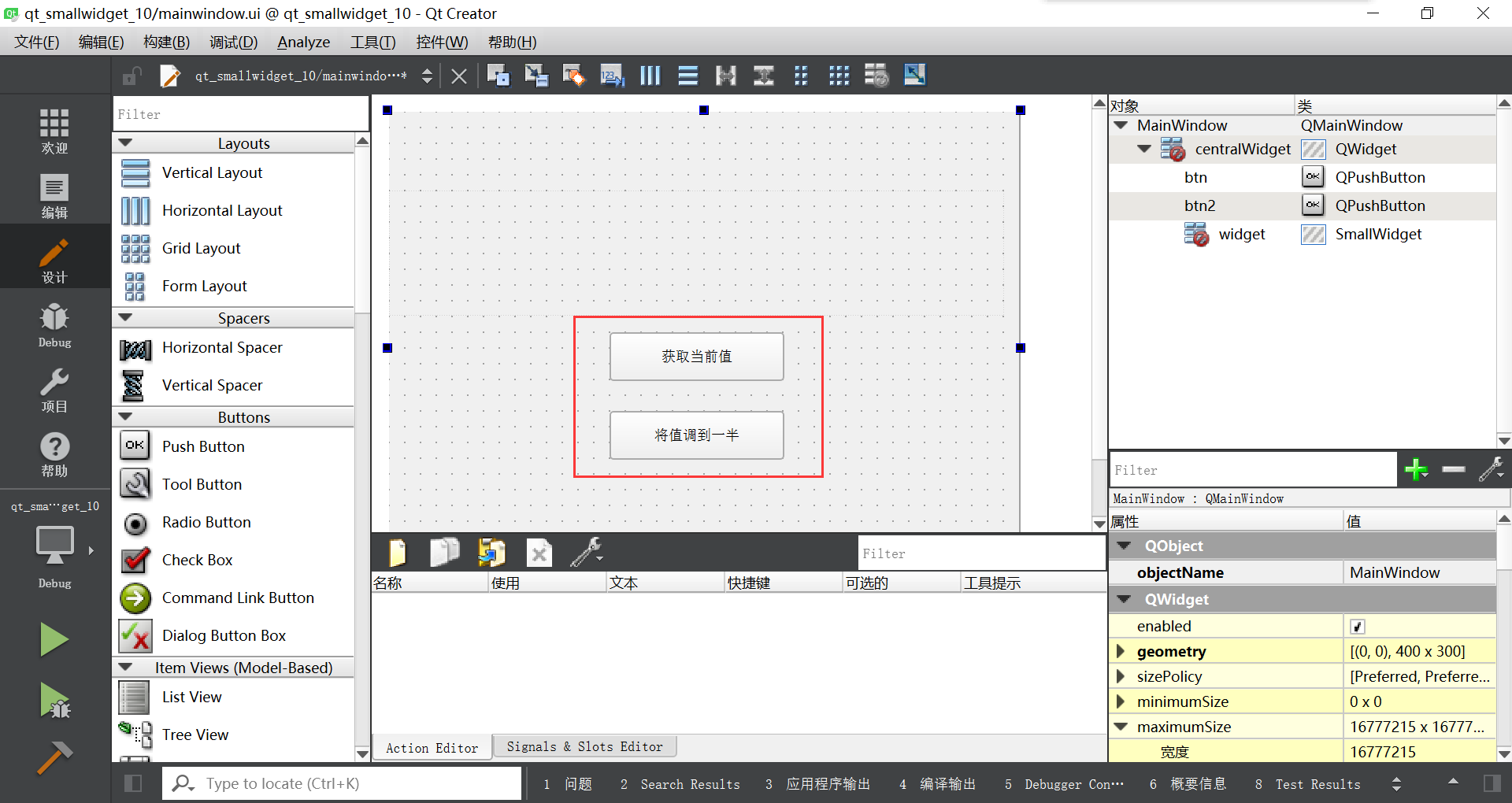Open the 控件(W) menu

click(442, 42)
